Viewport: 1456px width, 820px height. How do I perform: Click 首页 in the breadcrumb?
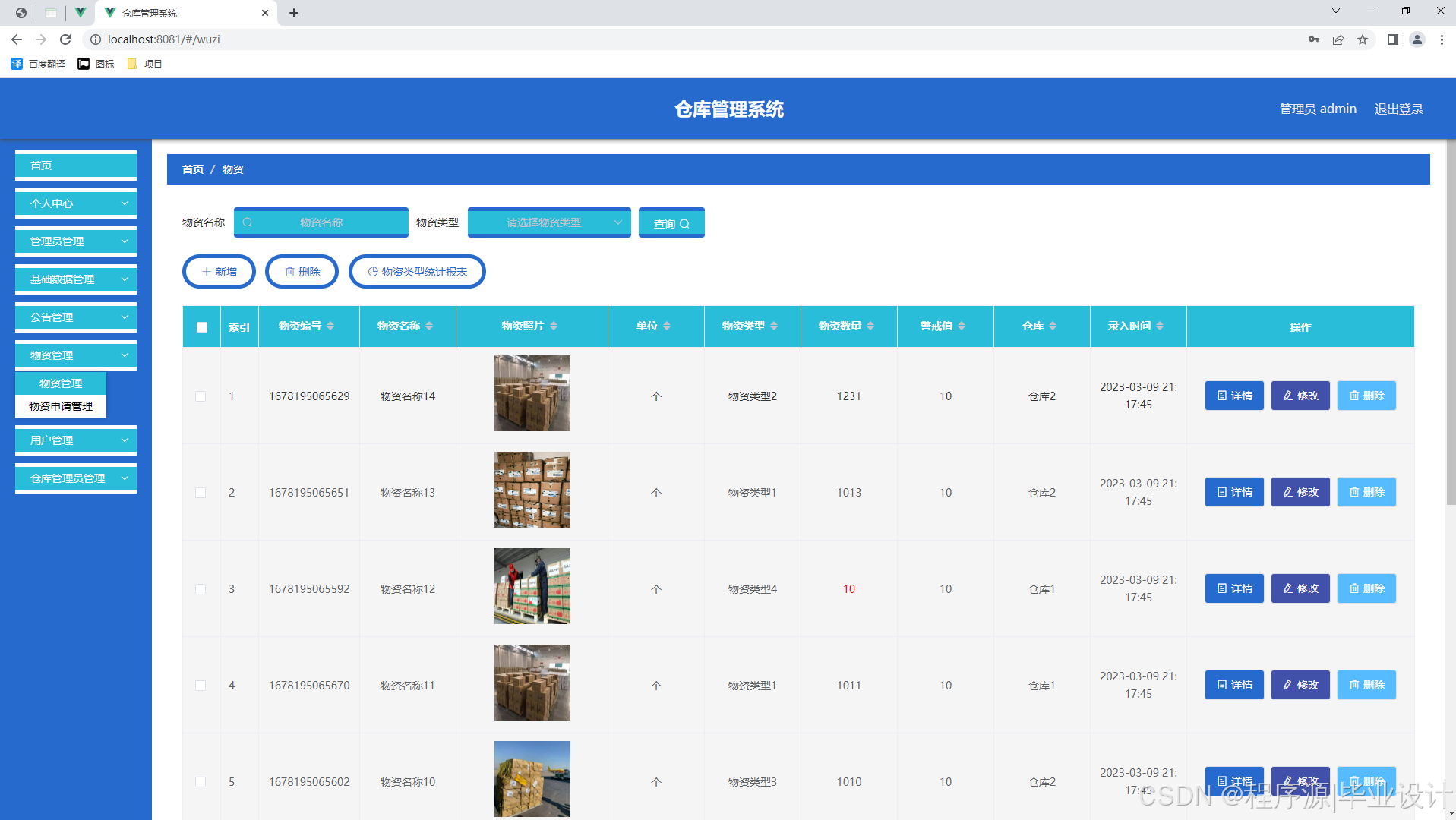click(x=193, y=169)
